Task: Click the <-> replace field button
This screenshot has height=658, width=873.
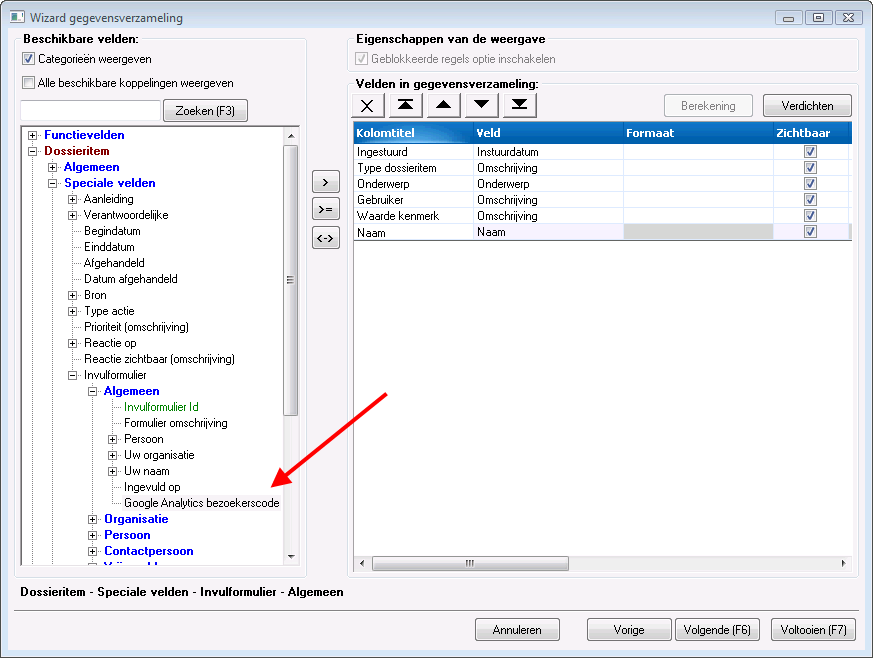Action: tap(326, 238)
